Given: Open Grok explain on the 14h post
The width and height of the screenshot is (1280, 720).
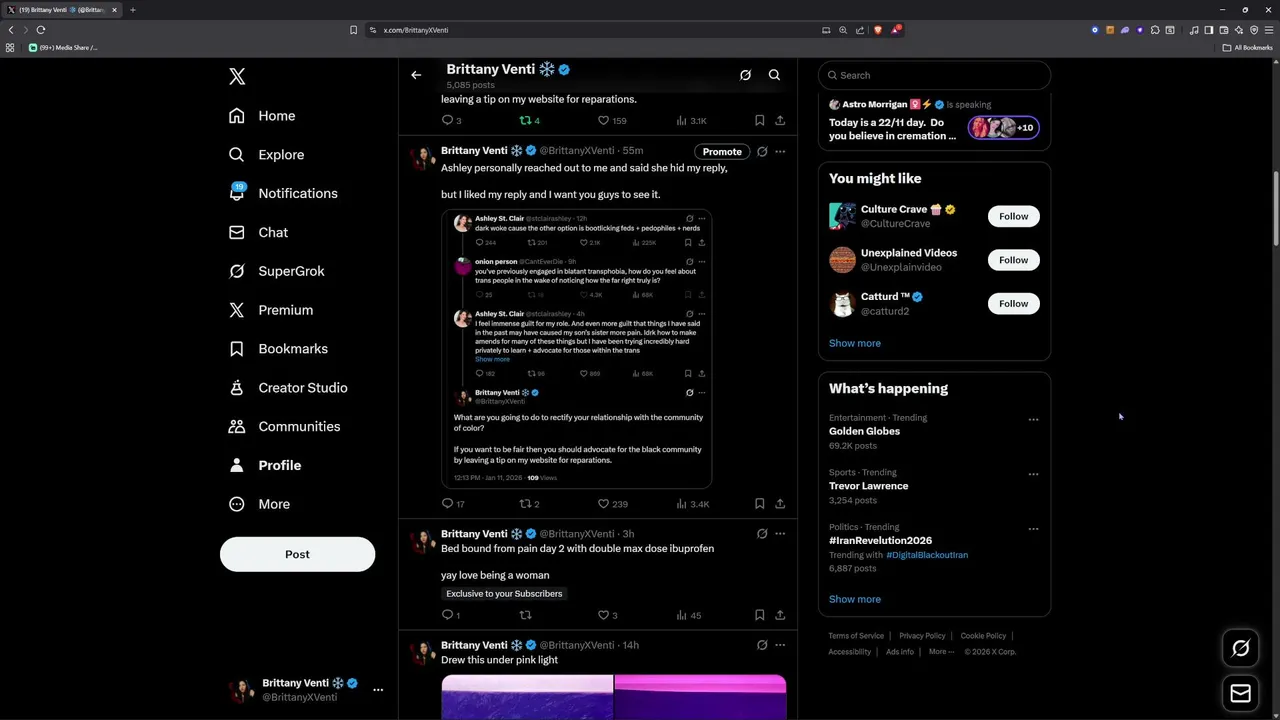Looking at the screenshot, I should (x=762, y=645).
